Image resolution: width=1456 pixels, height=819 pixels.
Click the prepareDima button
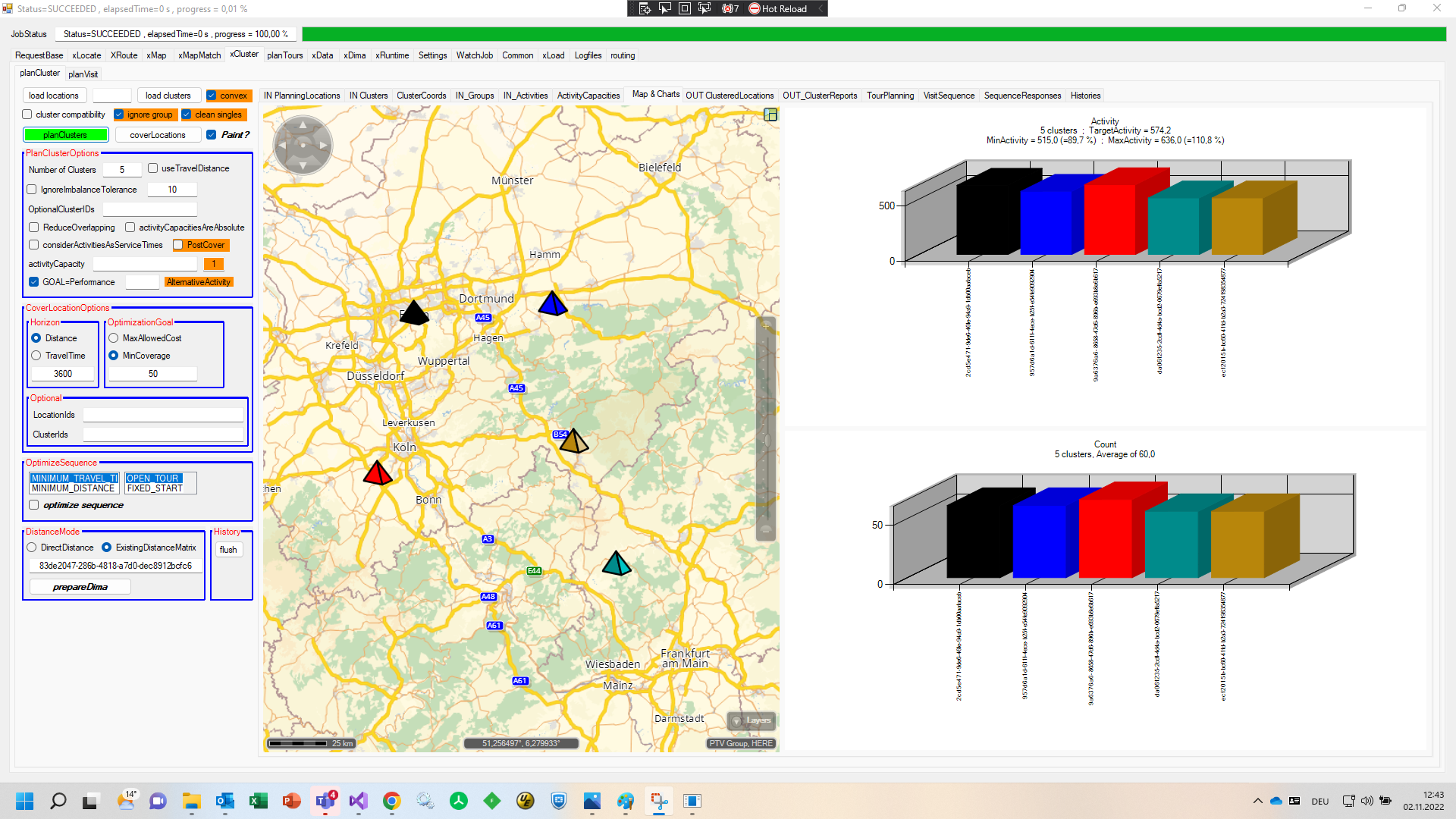click(80, 587)
